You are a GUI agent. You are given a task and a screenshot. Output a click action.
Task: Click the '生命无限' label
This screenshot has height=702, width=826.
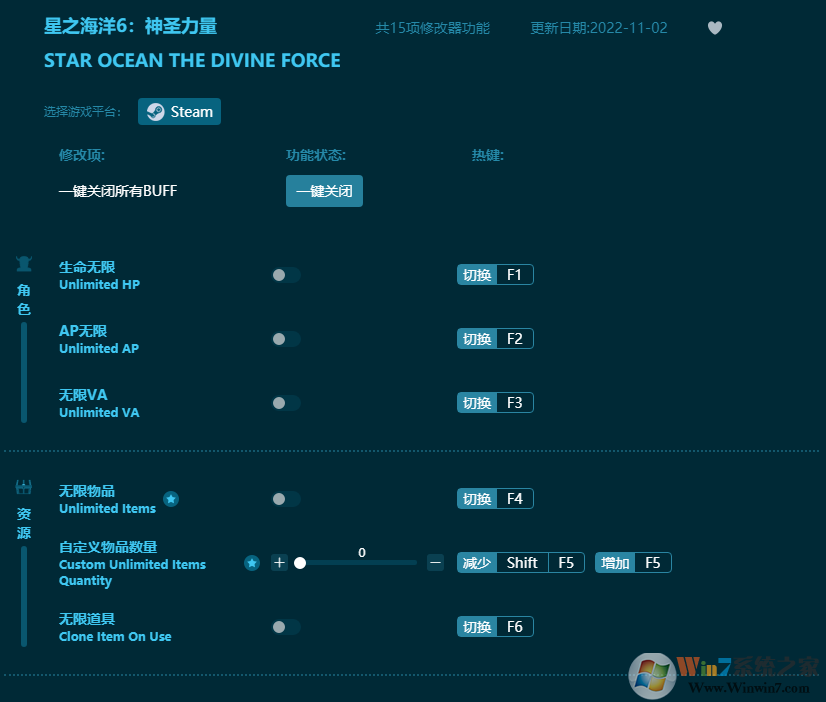pos(87,267)
